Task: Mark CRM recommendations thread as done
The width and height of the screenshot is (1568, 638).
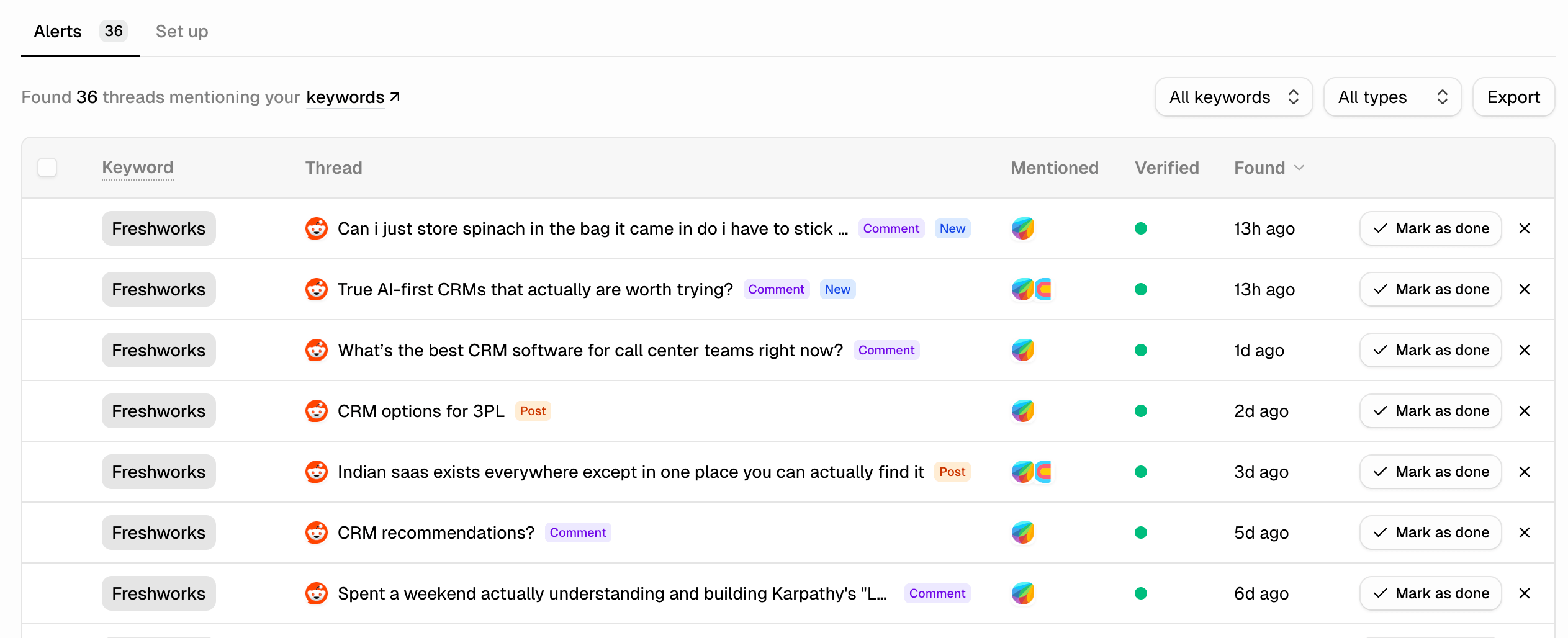Action: click(1430, 532)
